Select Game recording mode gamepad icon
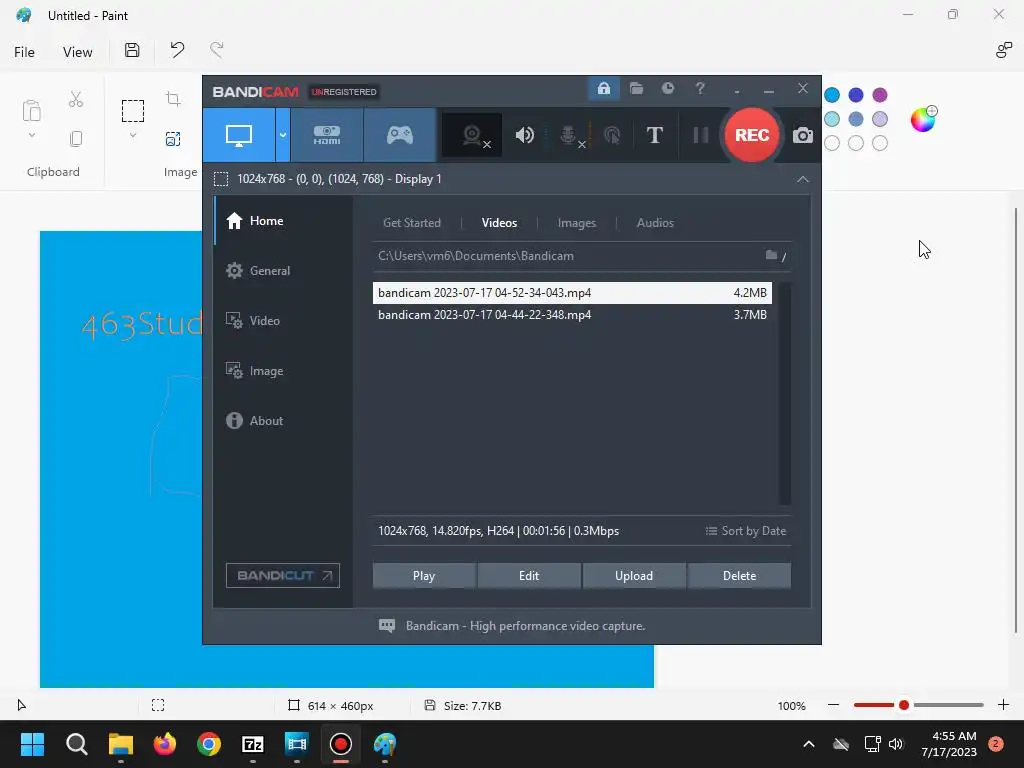 400,135
